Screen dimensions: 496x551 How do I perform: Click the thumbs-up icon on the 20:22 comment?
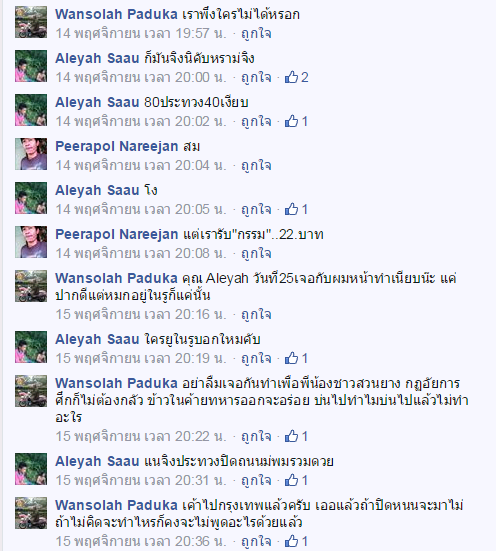click(x=291, y=436)
